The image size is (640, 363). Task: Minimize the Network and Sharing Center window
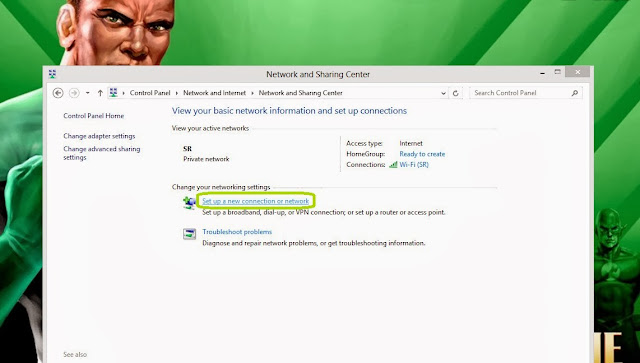pyautogui.click(x=542, y=73)
